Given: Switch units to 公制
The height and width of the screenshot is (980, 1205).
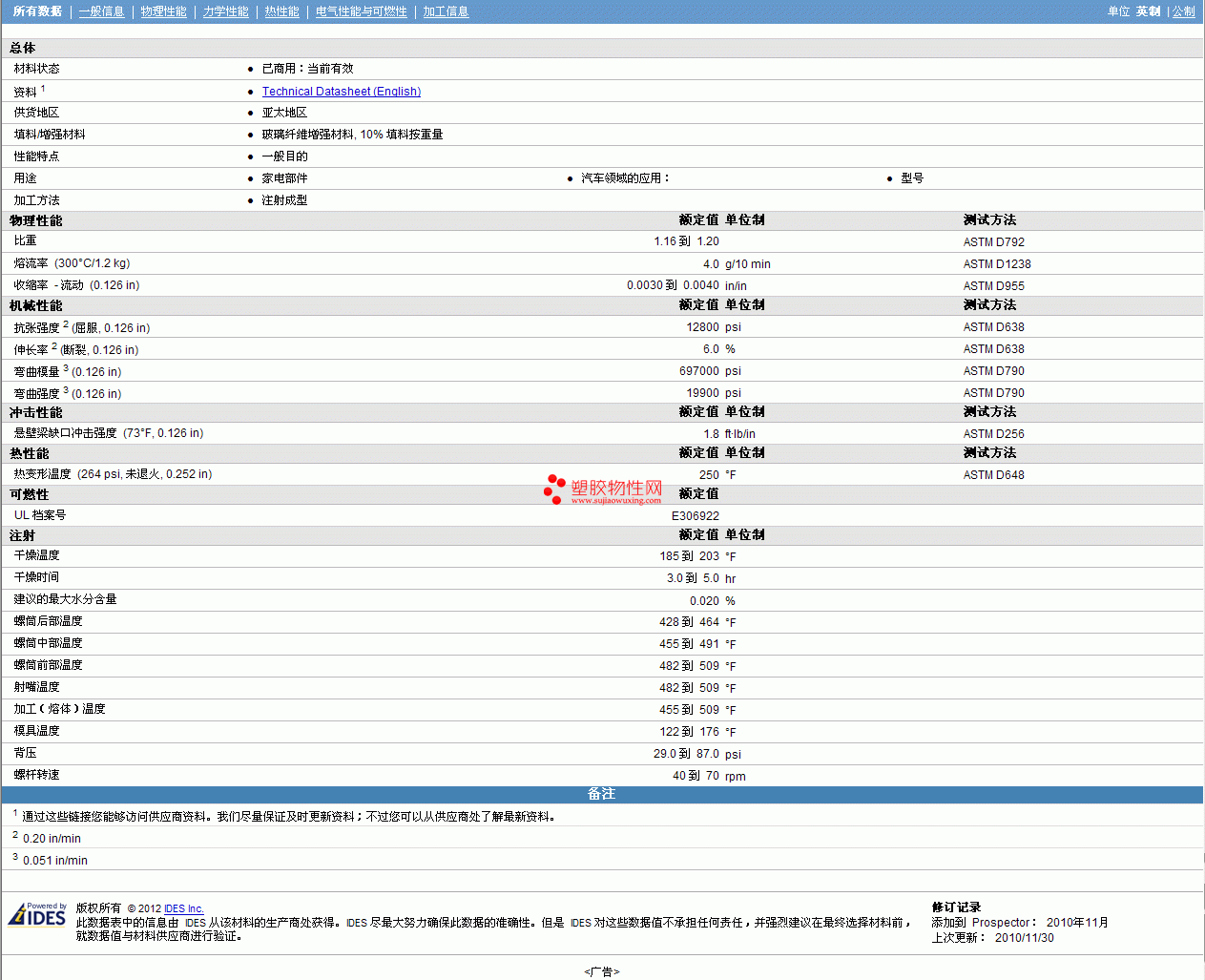Looking at the screenshot, I should point(1183,11).
